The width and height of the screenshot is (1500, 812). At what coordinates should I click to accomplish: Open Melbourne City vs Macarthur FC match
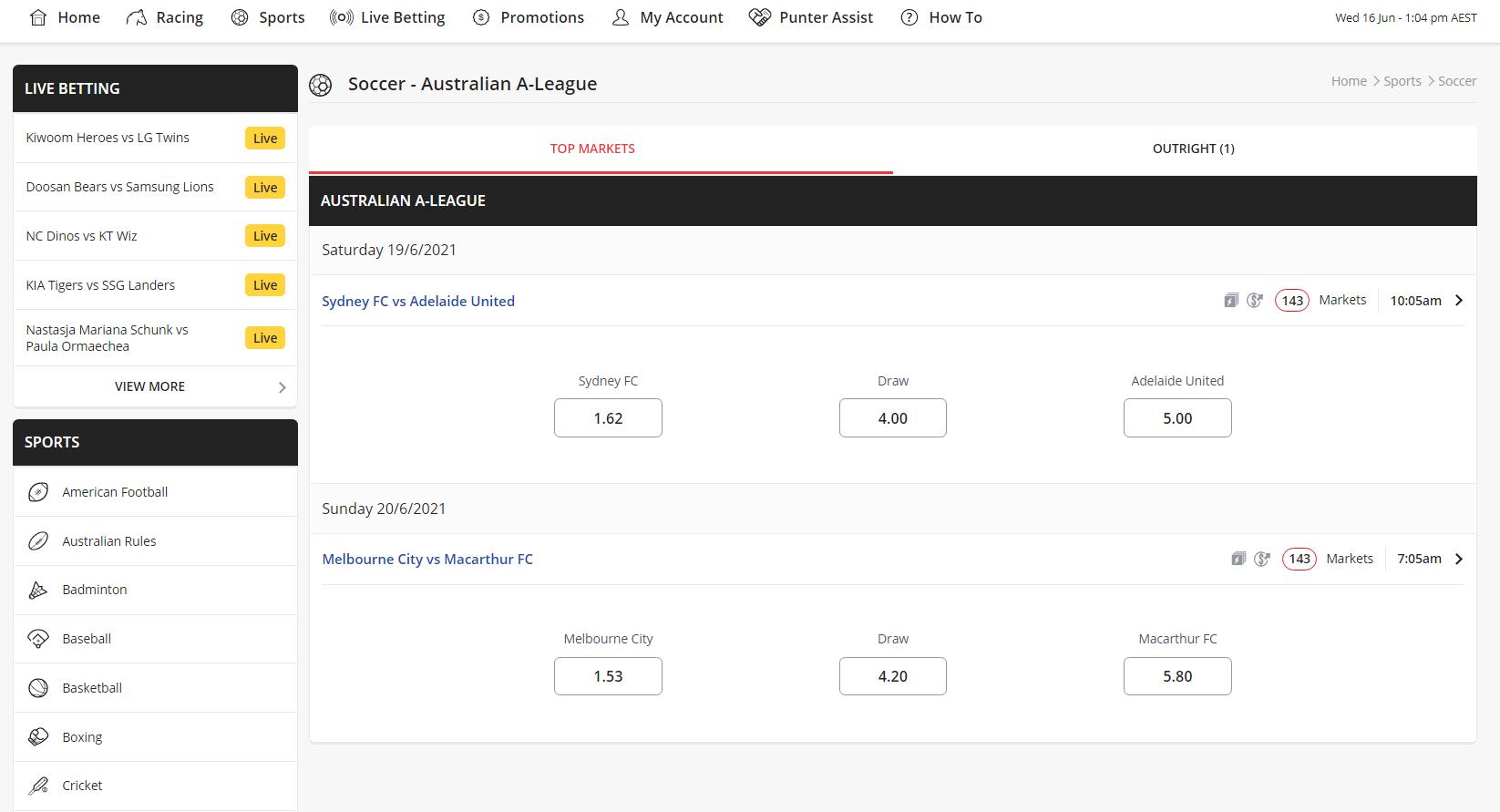pyautogui.click(x=427, y=560)
